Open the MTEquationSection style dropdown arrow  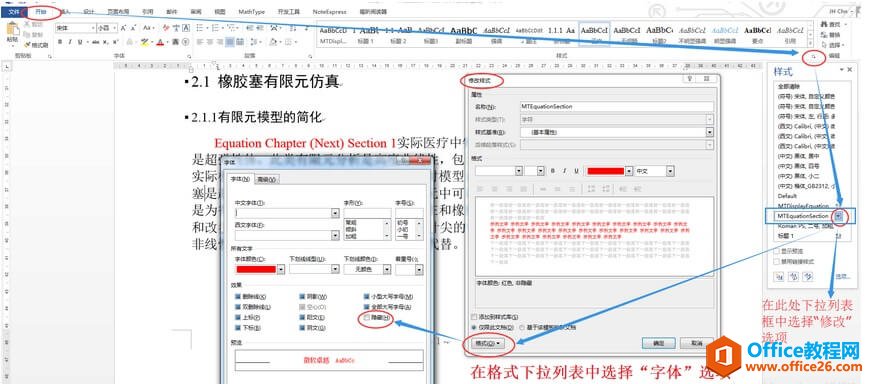[x=839, y=216]
